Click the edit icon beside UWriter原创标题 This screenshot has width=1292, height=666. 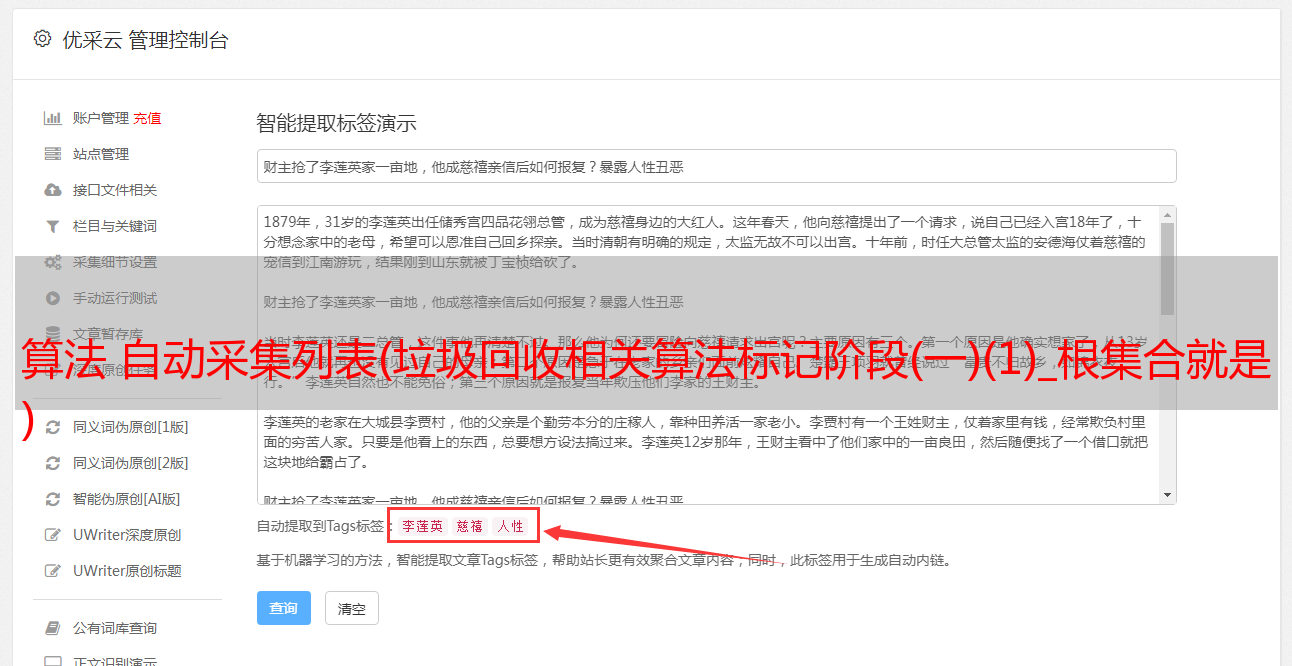point(53,571)
